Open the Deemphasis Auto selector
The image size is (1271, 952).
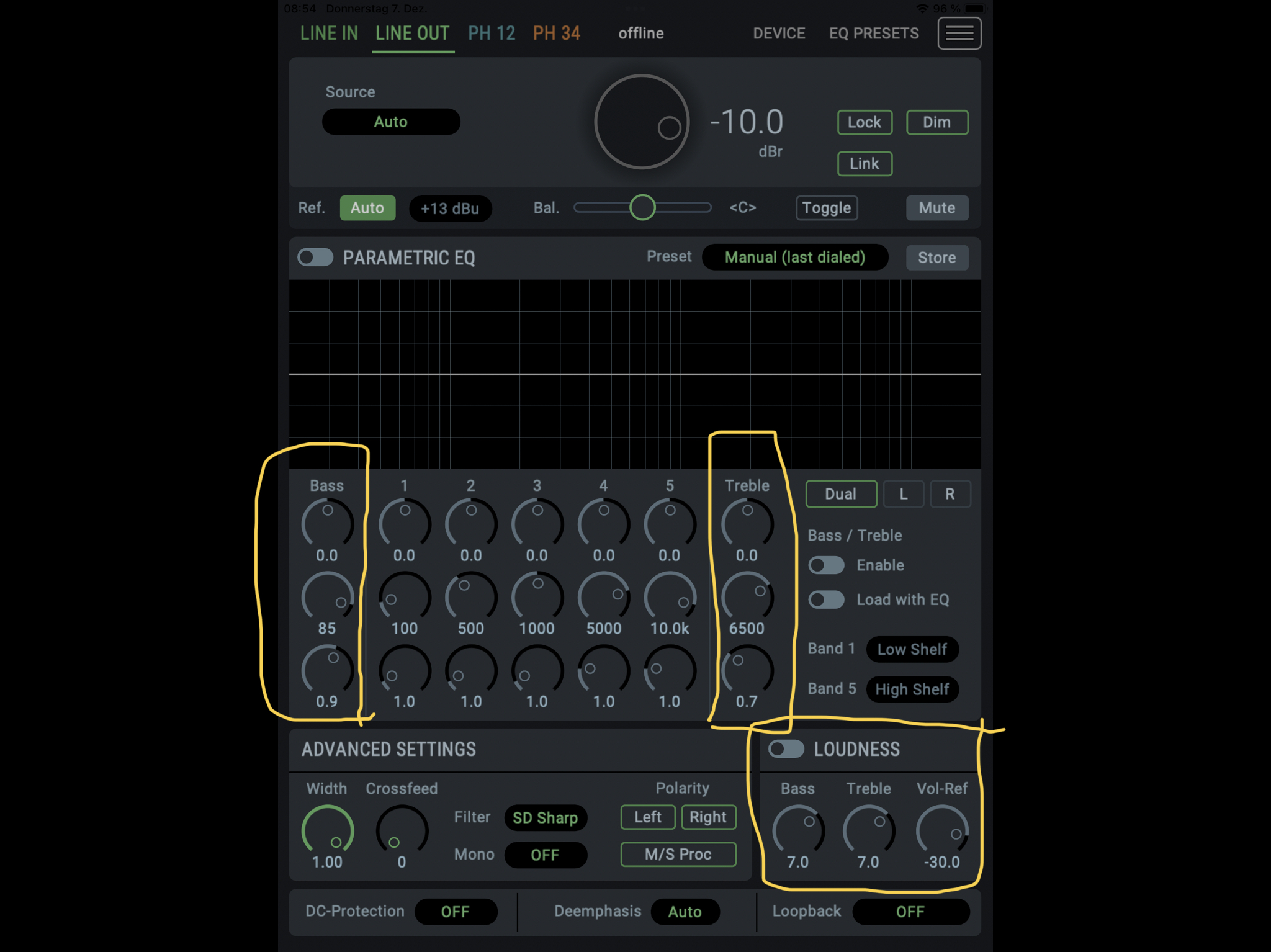(x=685, y=912)
